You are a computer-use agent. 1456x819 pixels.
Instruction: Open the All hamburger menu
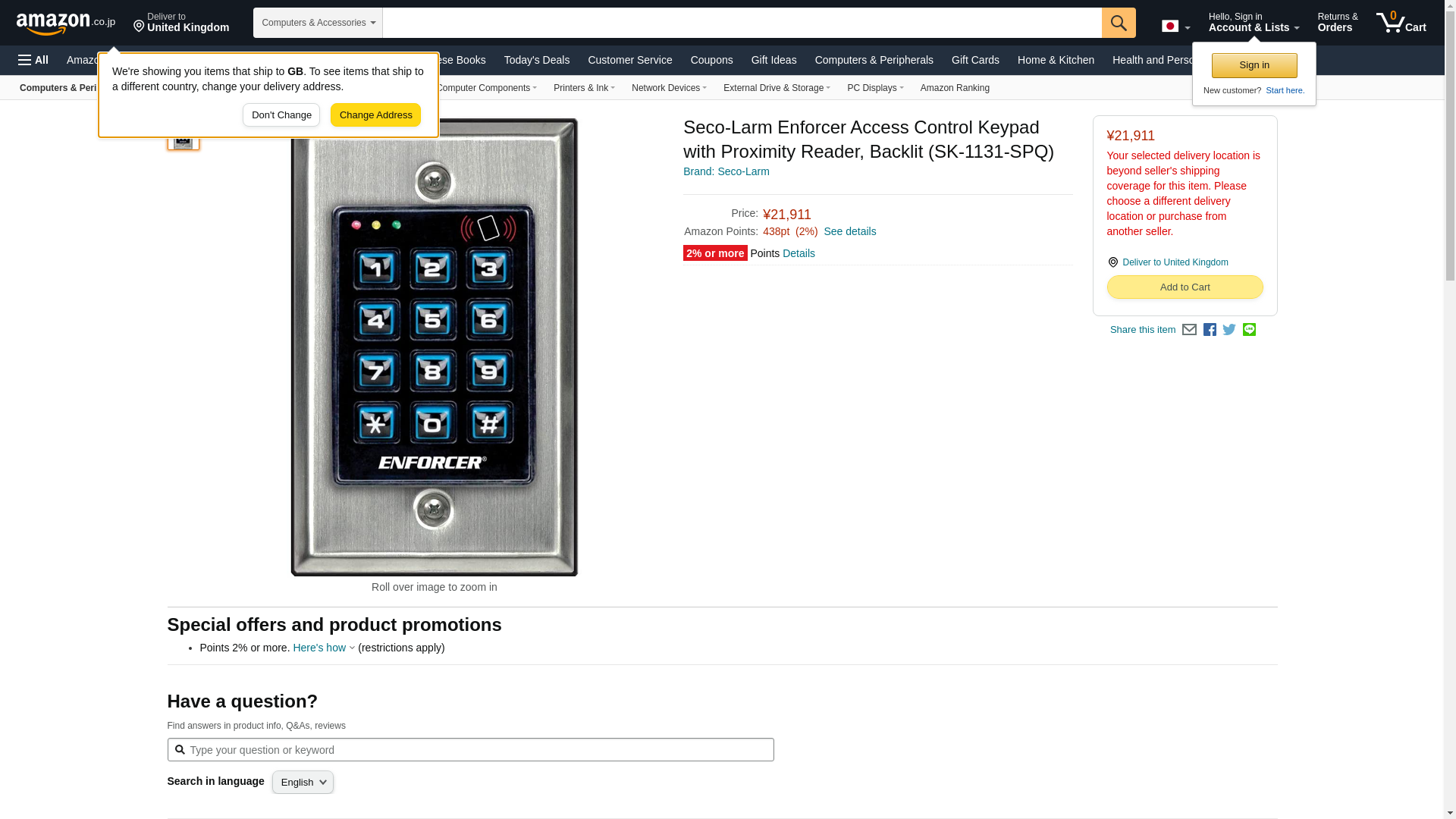(x=33, y=60)
